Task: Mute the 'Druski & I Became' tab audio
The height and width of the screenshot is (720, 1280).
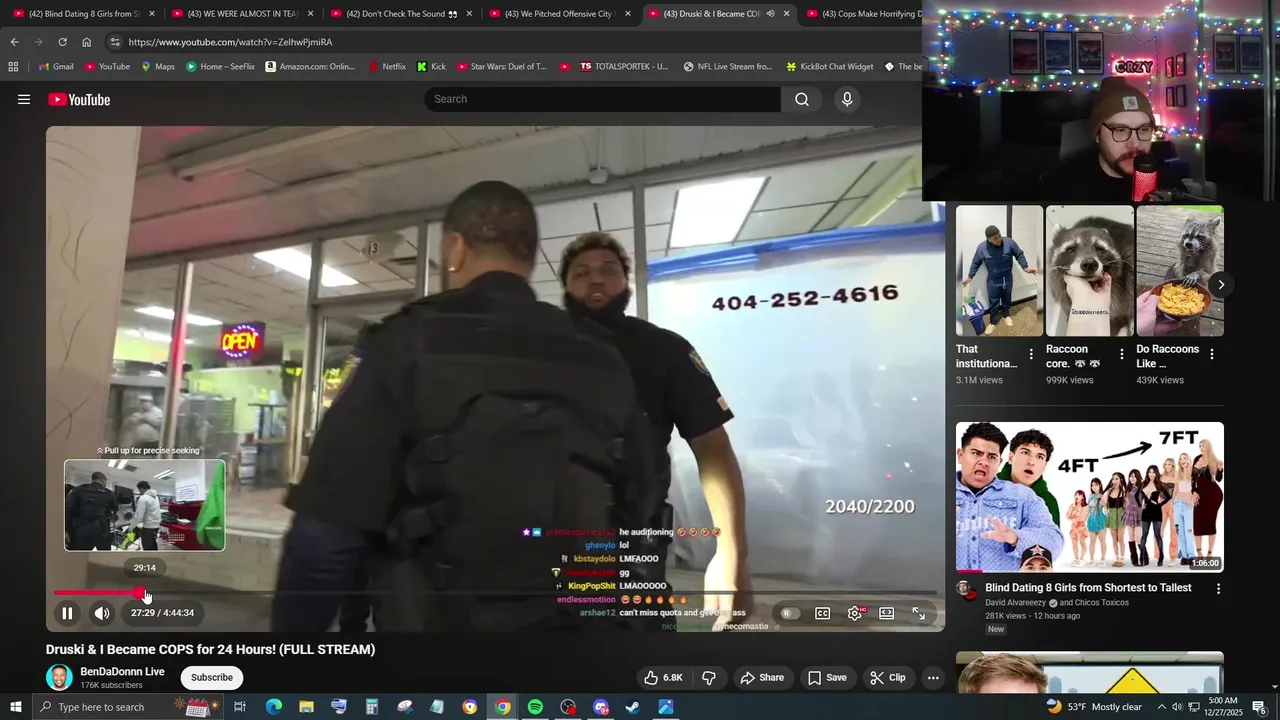Action: [770, 14]
